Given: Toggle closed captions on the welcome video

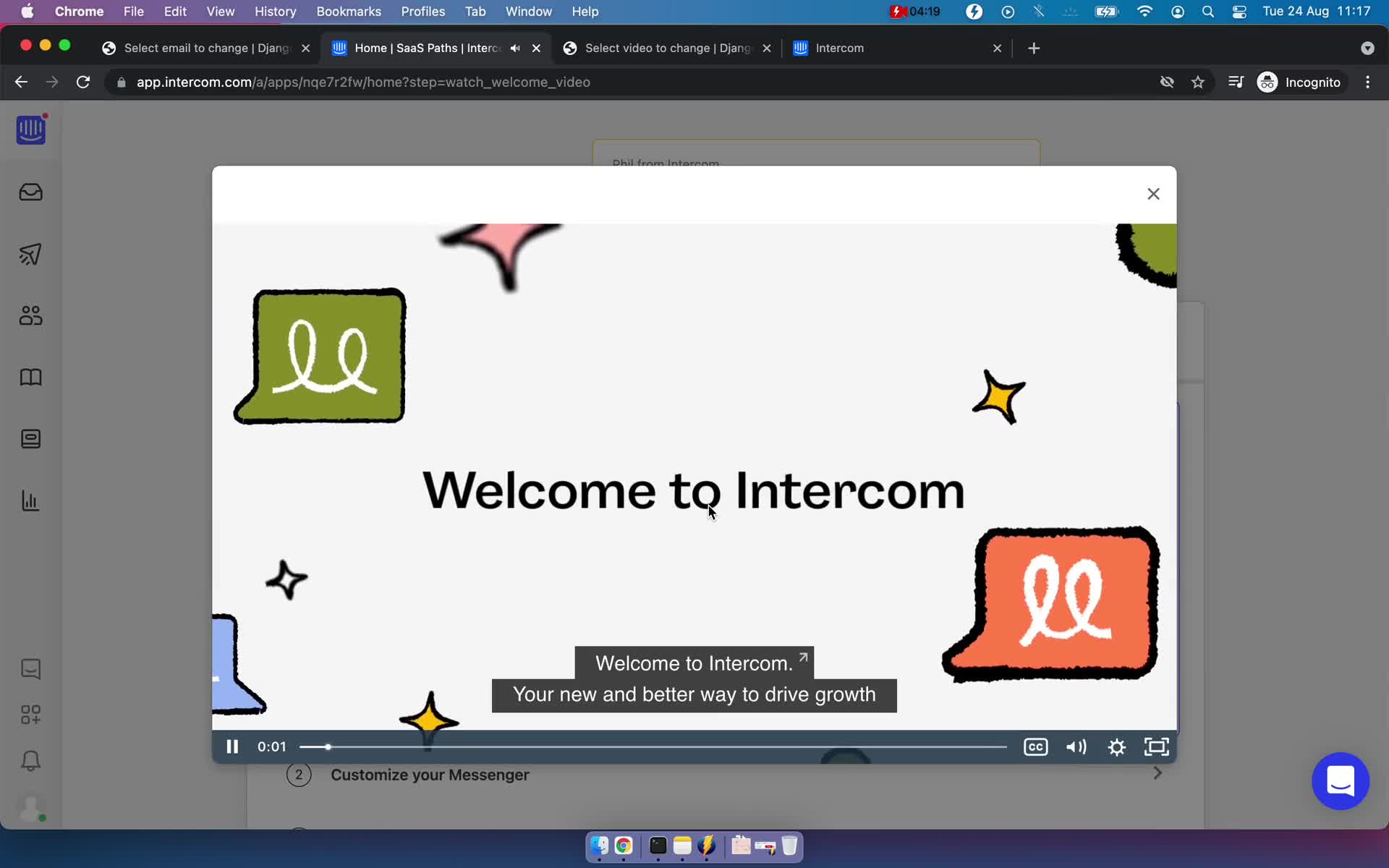Looking at the screenshot, I should (x=1035, y=745).
